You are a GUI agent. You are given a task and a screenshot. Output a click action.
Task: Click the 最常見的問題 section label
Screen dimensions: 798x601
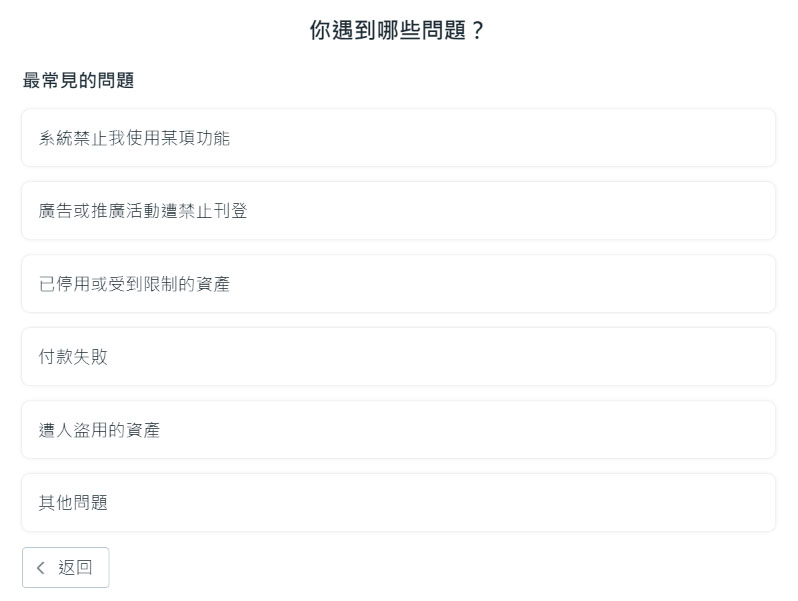pyautogui.click(x=78, y=80)
